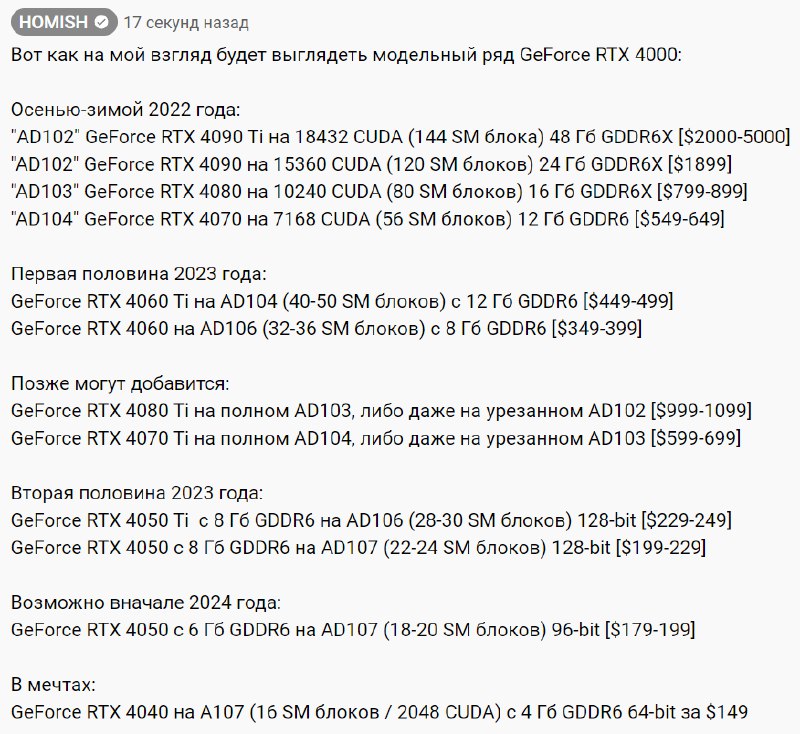Click the verified checkmark icon beside HOMISH
This screenshot has width=800, height=734.
coord(102,22)
